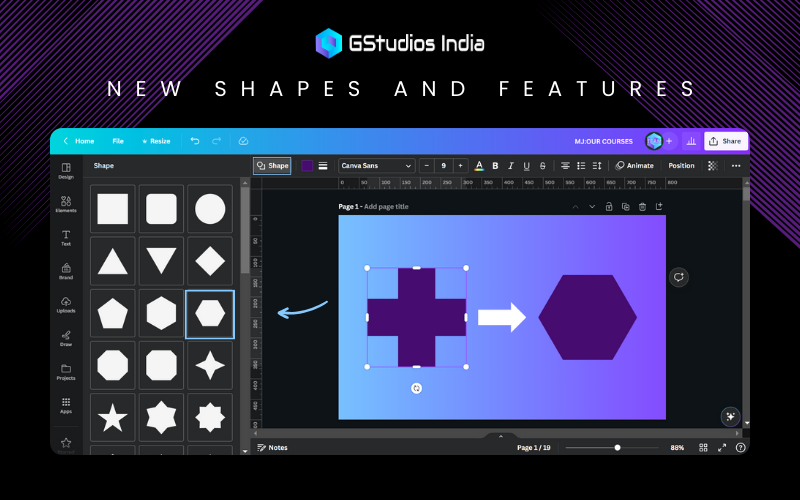
Task: Open the Elements panel in sidebar
Action: coord(66,204)
